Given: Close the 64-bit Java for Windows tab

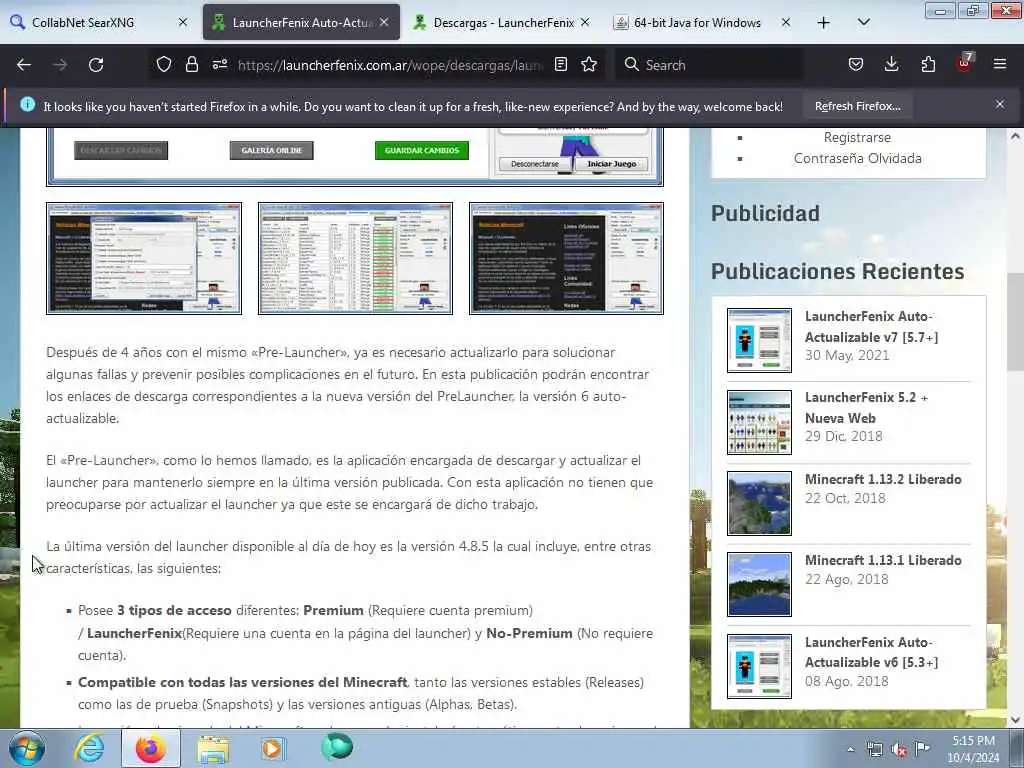Looking at the screenshot, I should click(786, 23).
